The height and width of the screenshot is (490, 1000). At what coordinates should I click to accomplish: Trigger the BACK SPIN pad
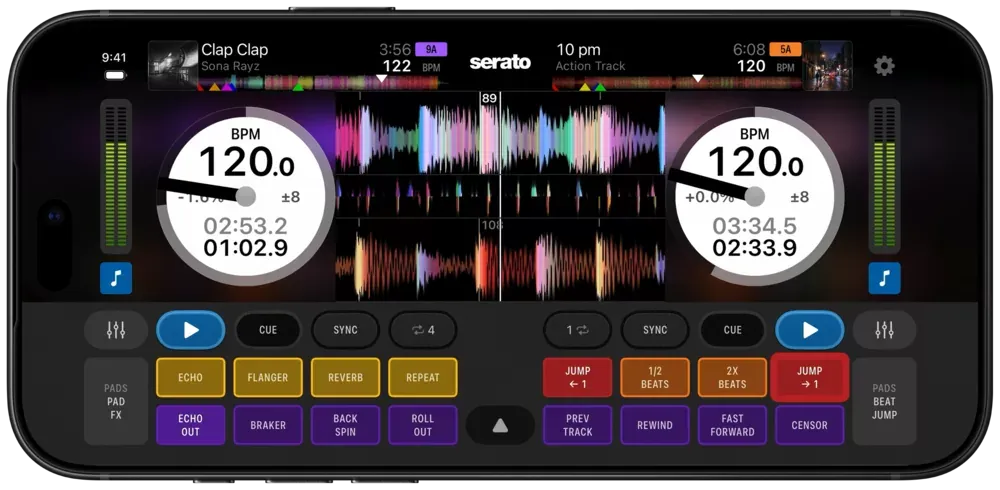346,426
